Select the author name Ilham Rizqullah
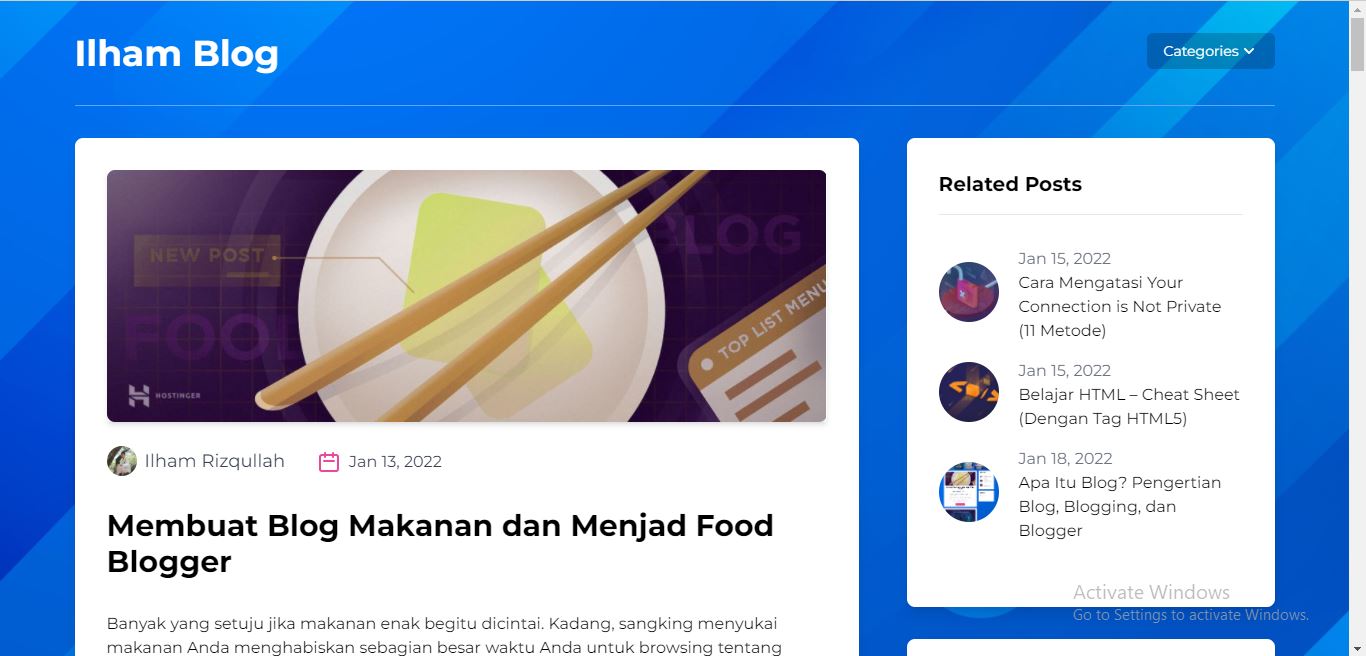The height and width of the screenshot is (656, 1366). (x=215, y=461)
